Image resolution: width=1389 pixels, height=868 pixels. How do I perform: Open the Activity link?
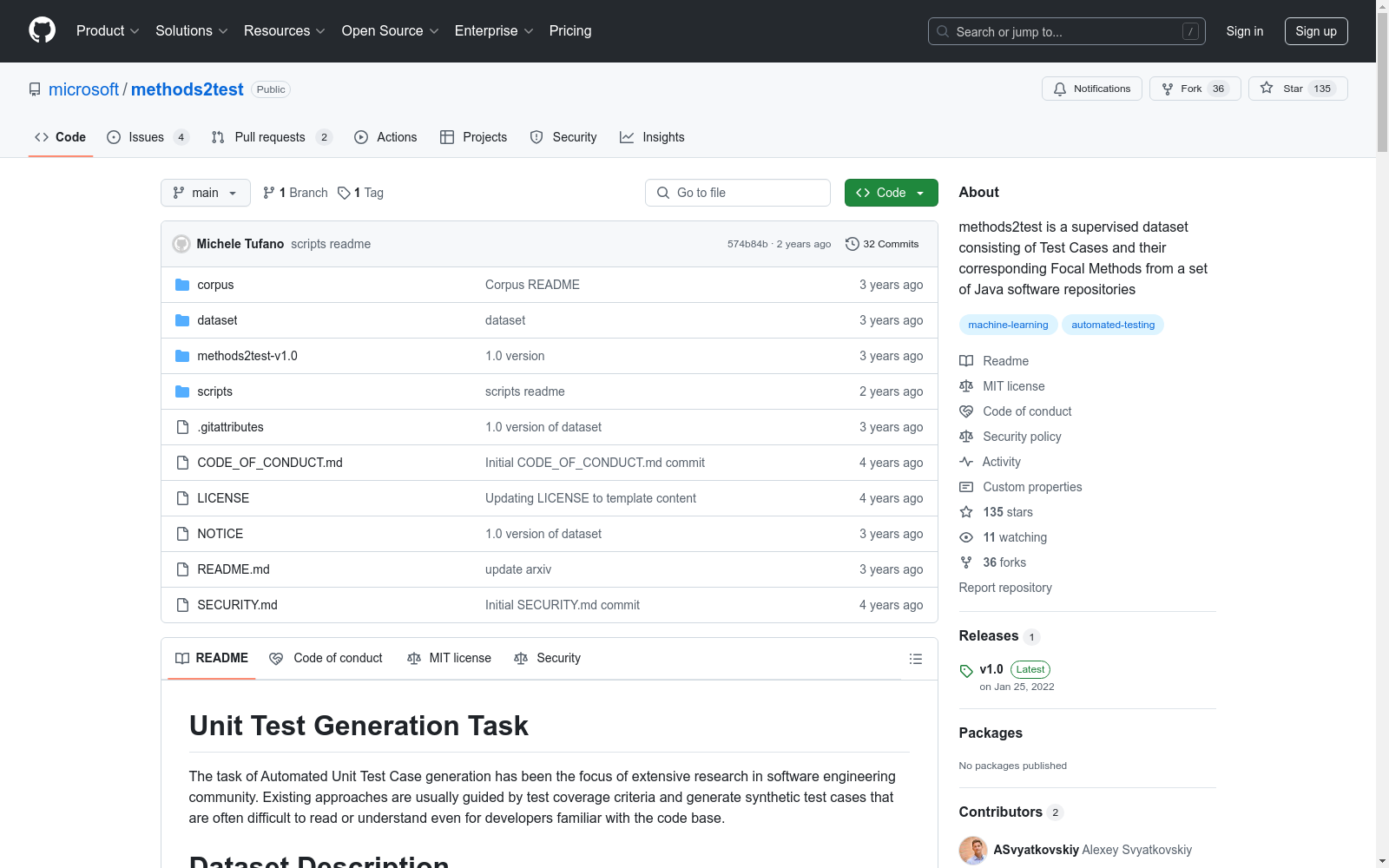pyautogui.click(x=991, y=462)
